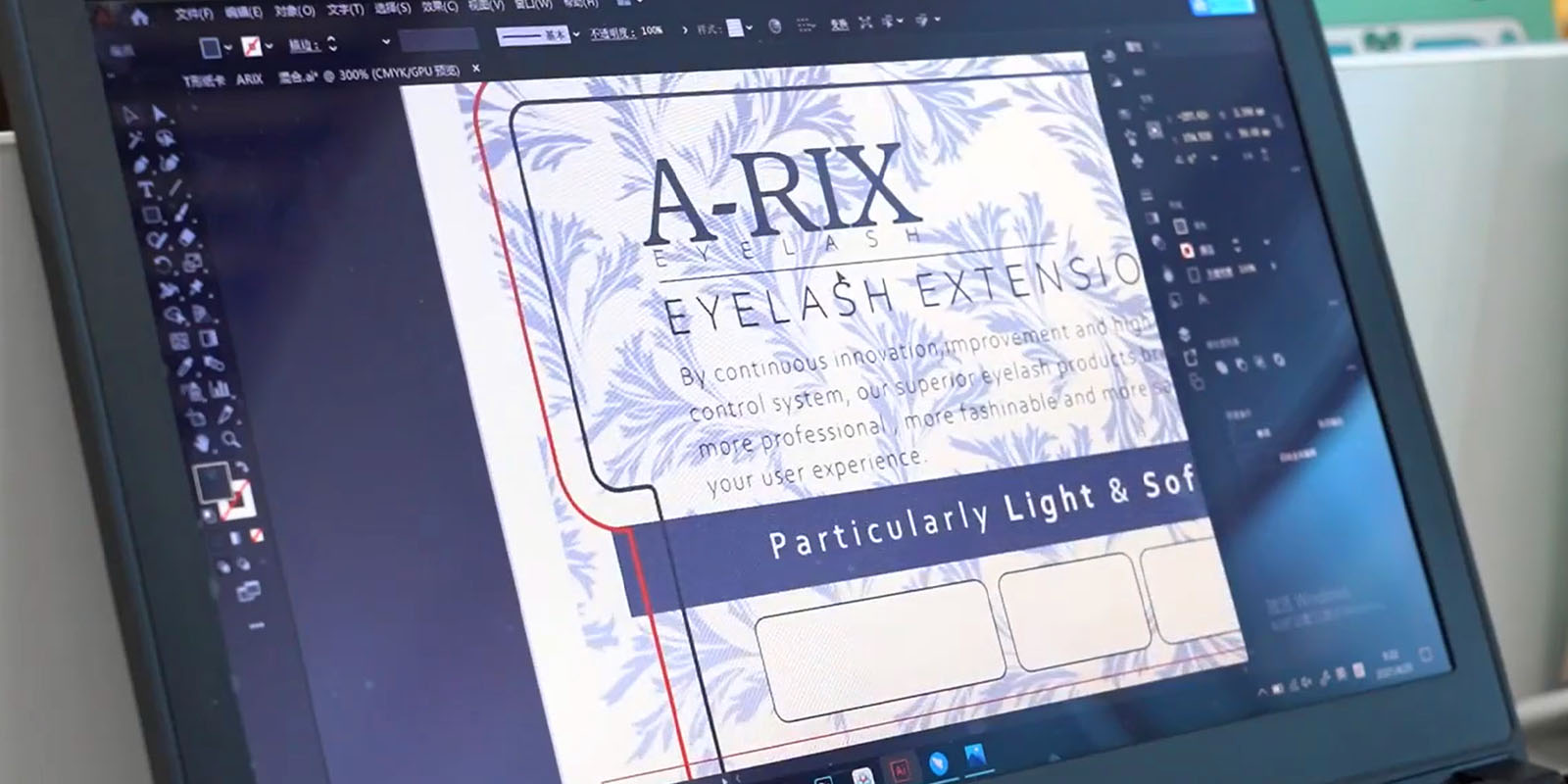Image resolution: width=1568 pixels, height=784 pixels.
Task: Select the Rectangle shape tool
Action: (152, 215)
